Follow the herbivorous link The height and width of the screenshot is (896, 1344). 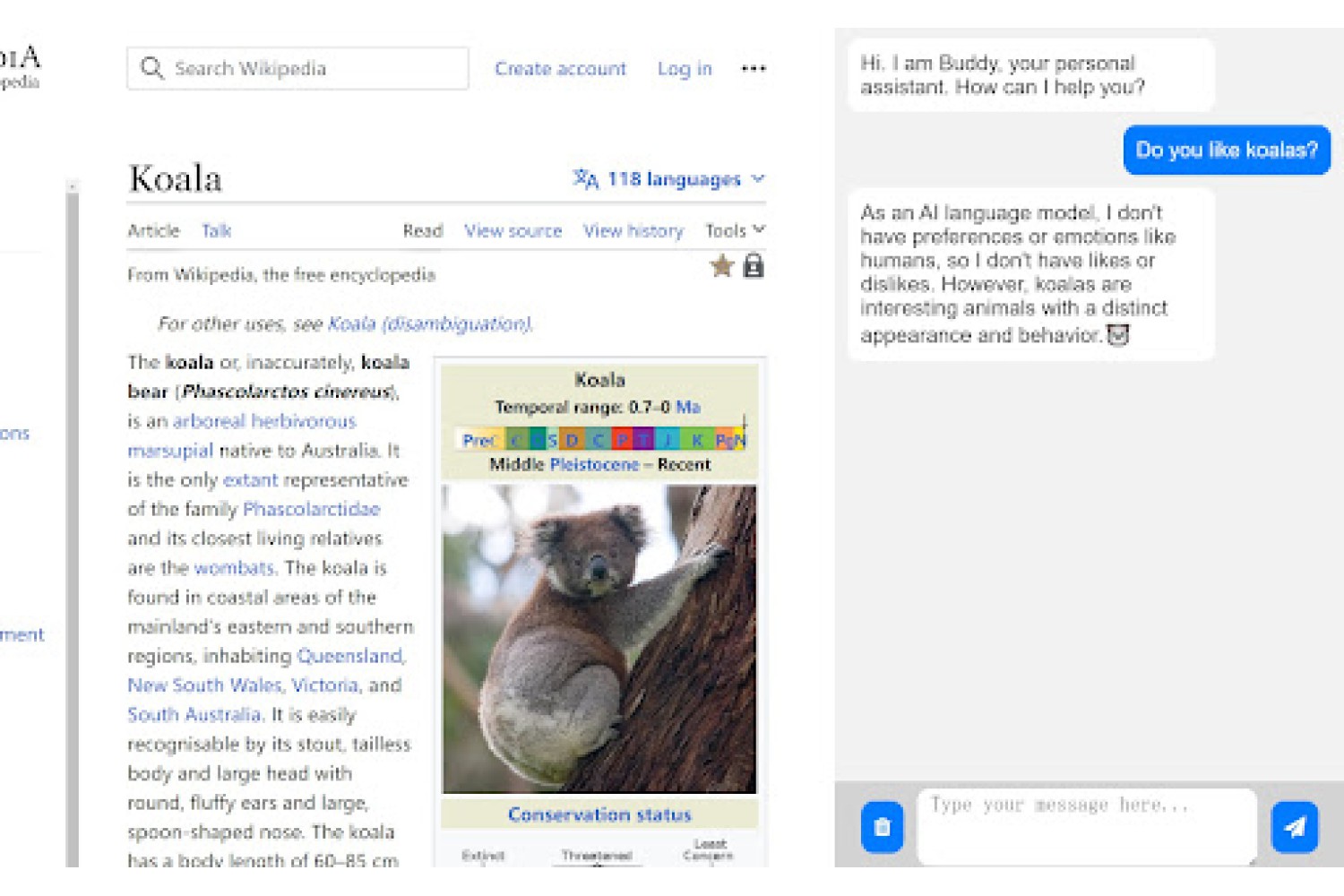303,420
